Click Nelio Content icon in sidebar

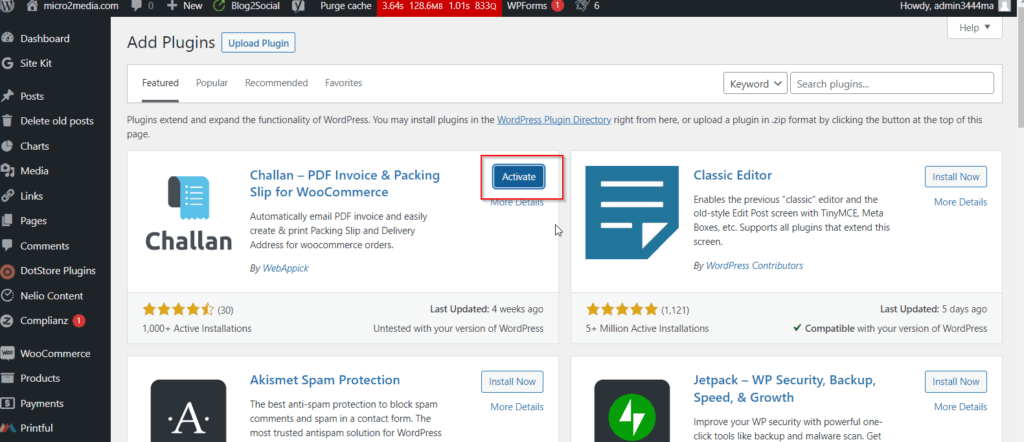point(8,296)
